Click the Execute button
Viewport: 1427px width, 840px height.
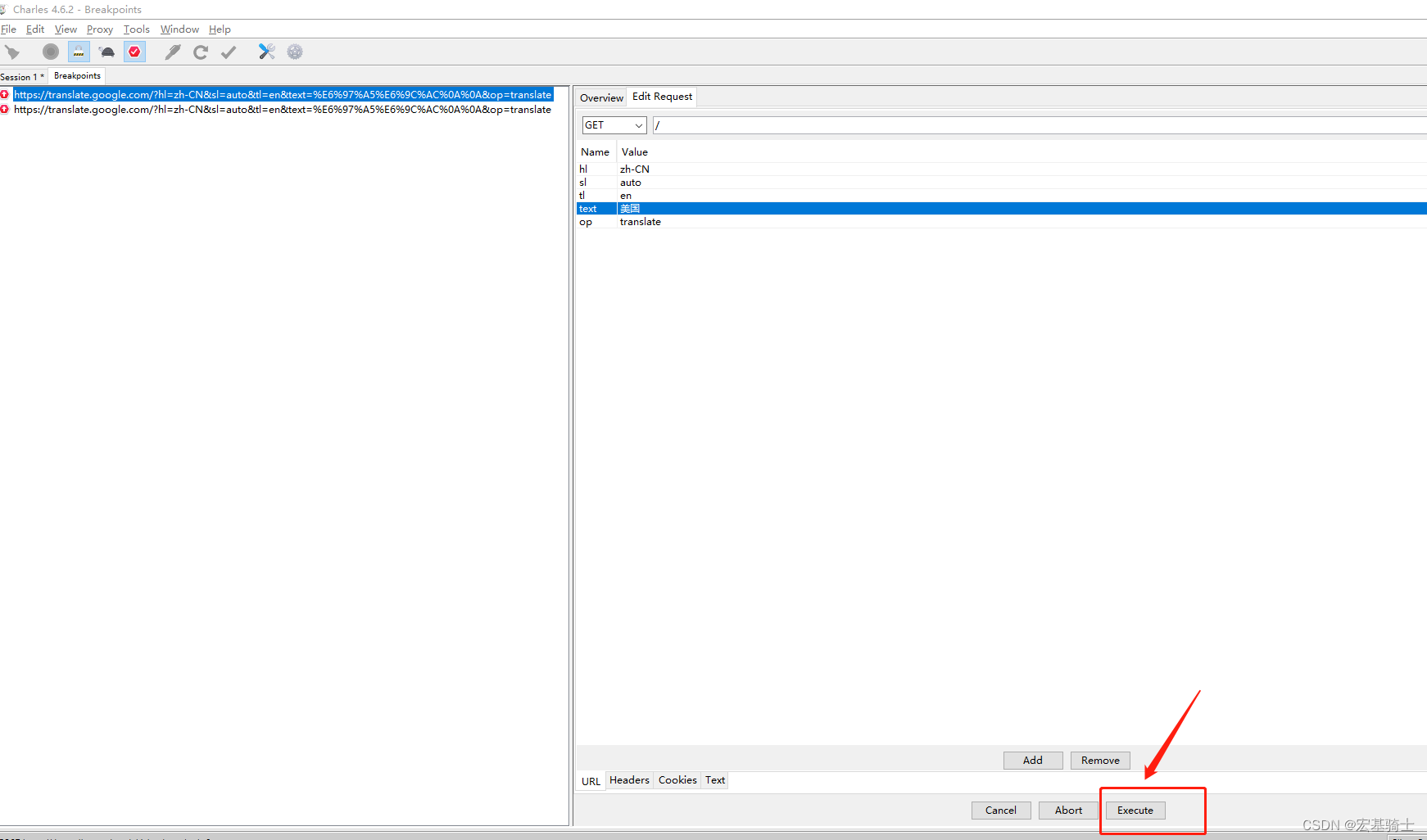pos(1135,811)
